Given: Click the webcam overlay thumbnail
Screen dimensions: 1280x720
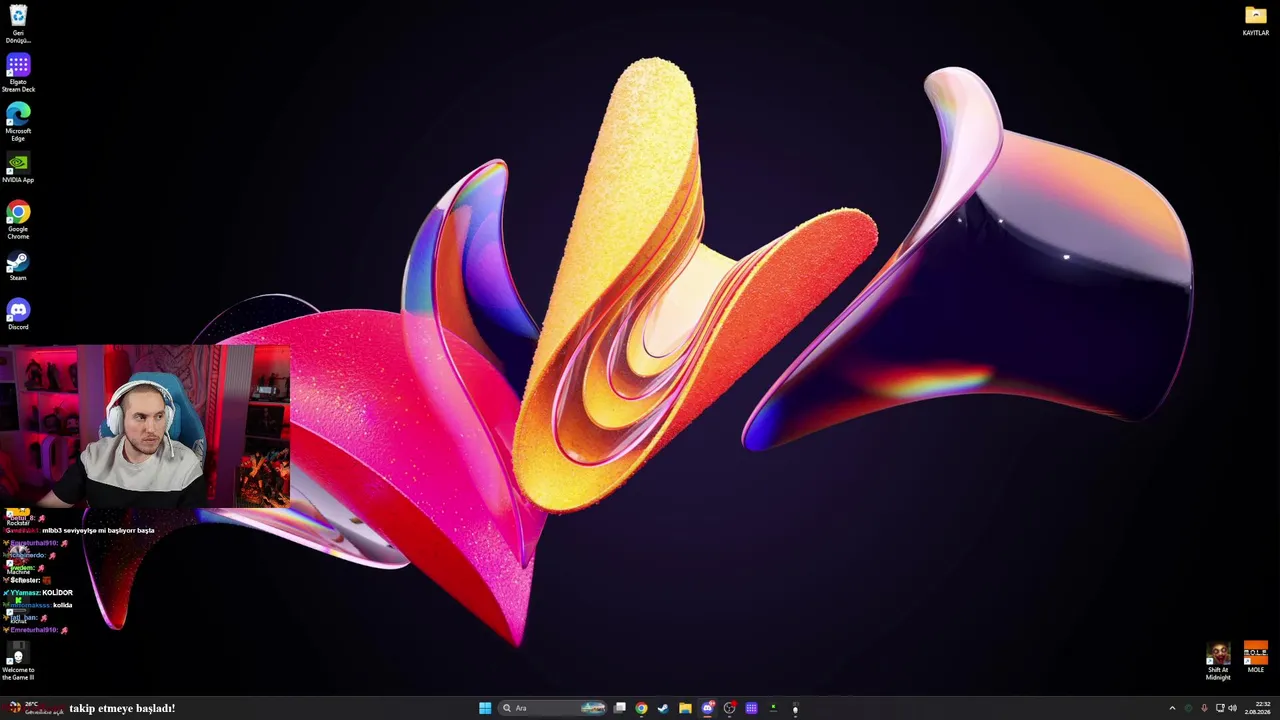Looking at the screenshot, I should pyautogui.click(x=145, y=427).
